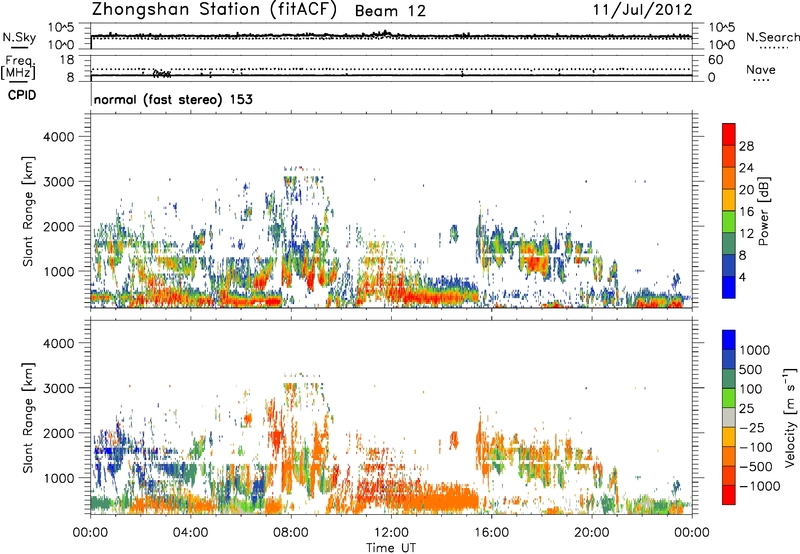The height and width of the screenshot is (554, 800).
Task: Click the 'N.Search' legend label
Action: pos(772,37)
